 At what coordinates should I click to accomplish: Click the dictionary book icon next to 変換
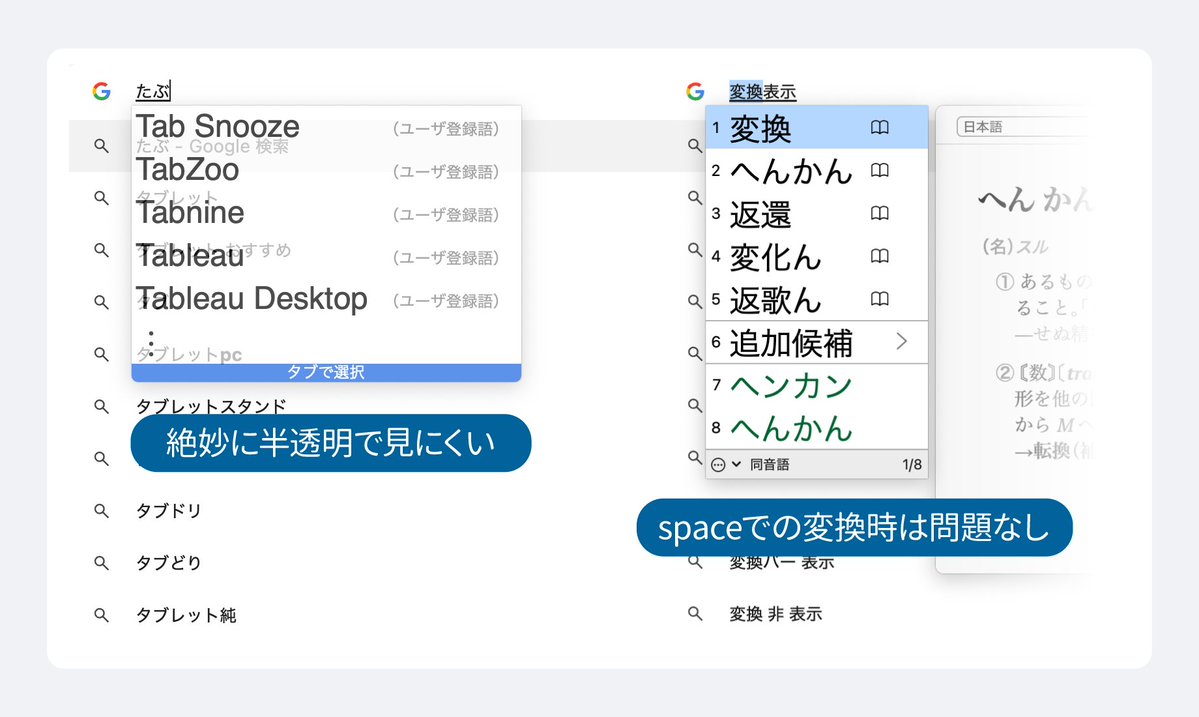pos(879,127)
